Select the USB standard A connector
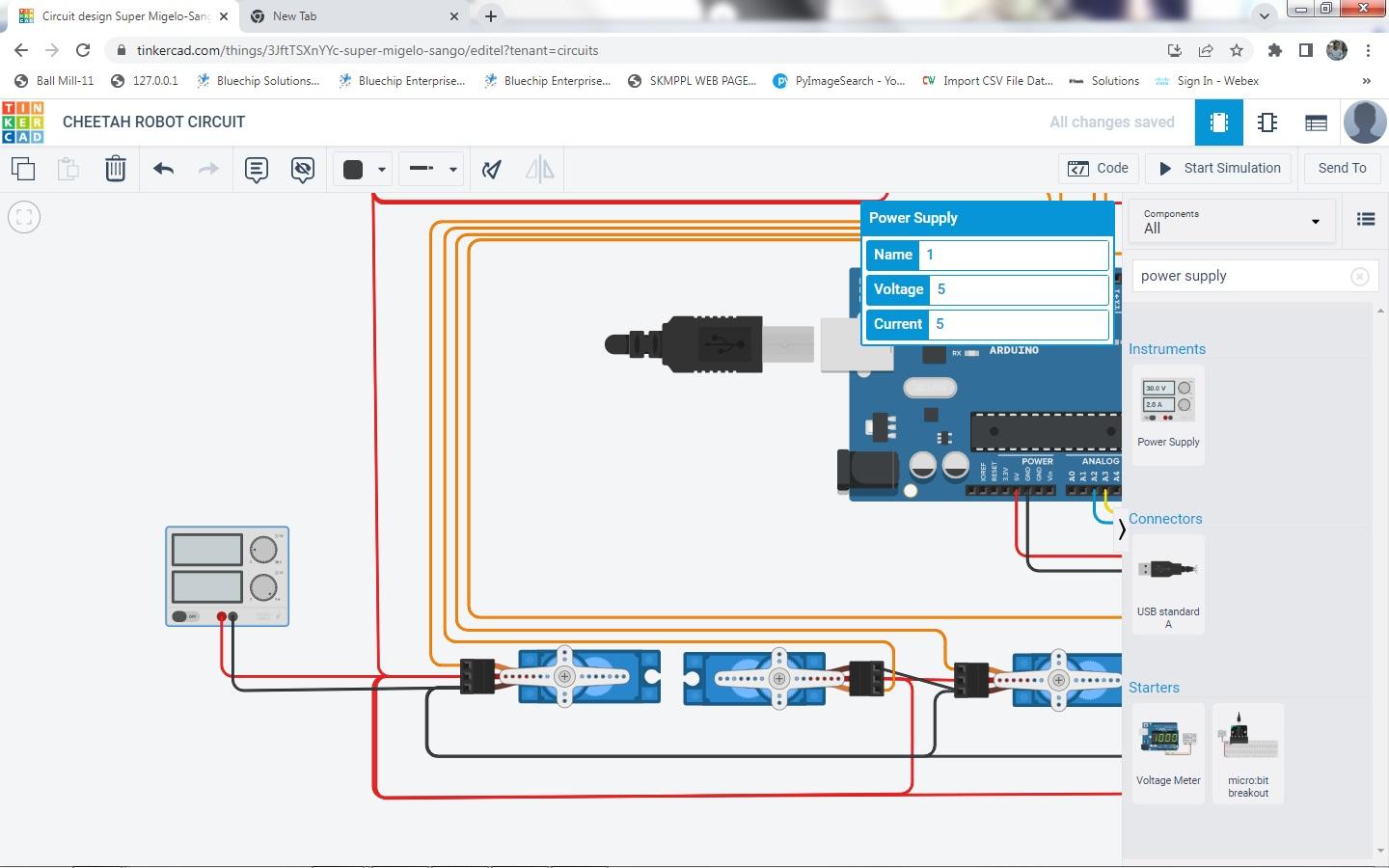Image resolution: width=1389 pixels, height=868 pixels. 1168,586
